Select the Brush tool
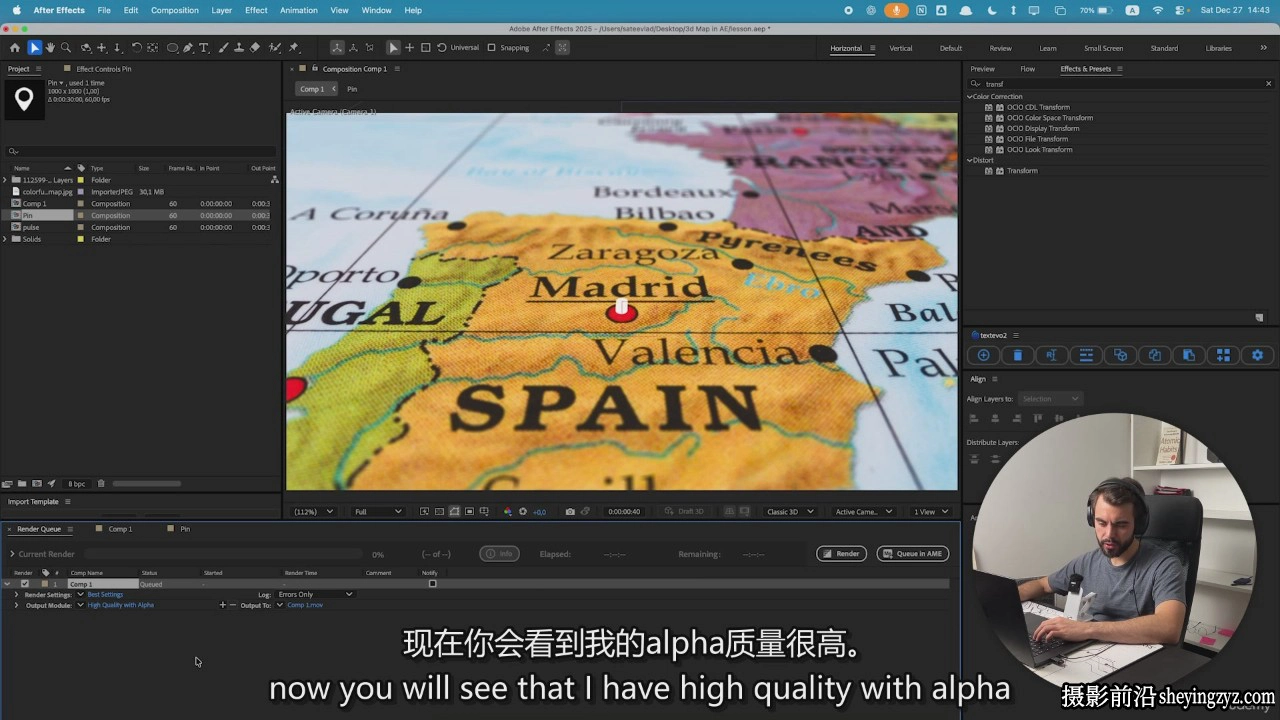The width and height of the screenshot is (1280, 720). (x=223, y=47)
